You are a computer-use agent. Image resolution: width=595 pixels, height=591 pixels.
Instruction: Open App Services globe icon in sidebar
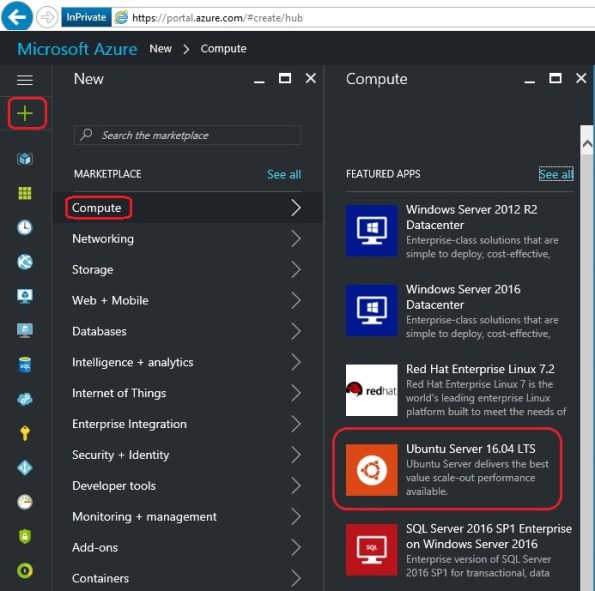[x=25, y=262]
